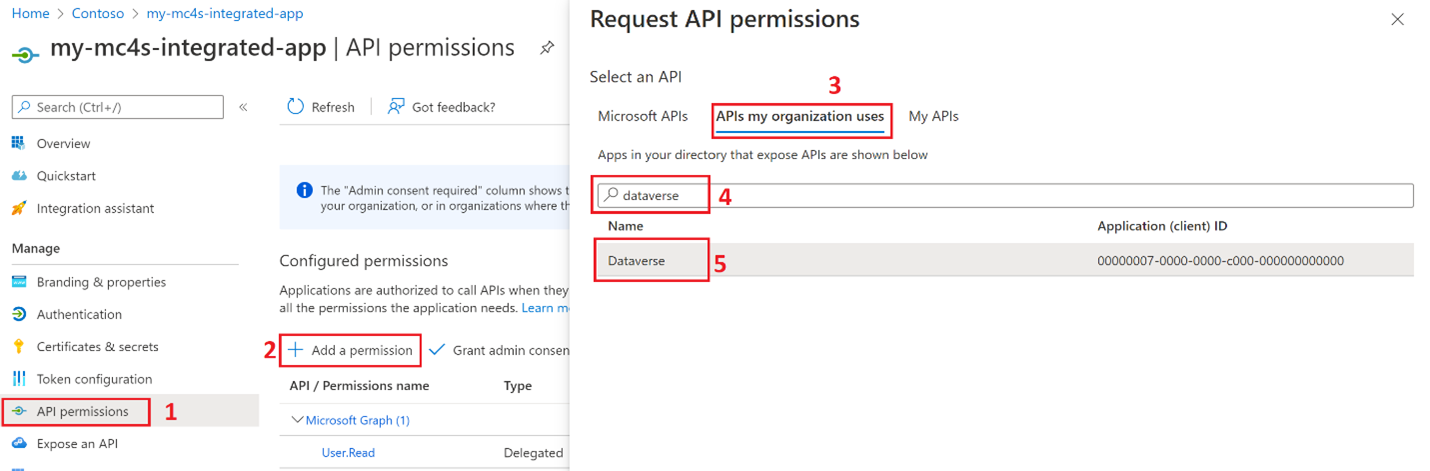1430x471 pixels.
Task: Click Delegated type cell for User.Read
Action: [533, 453]
